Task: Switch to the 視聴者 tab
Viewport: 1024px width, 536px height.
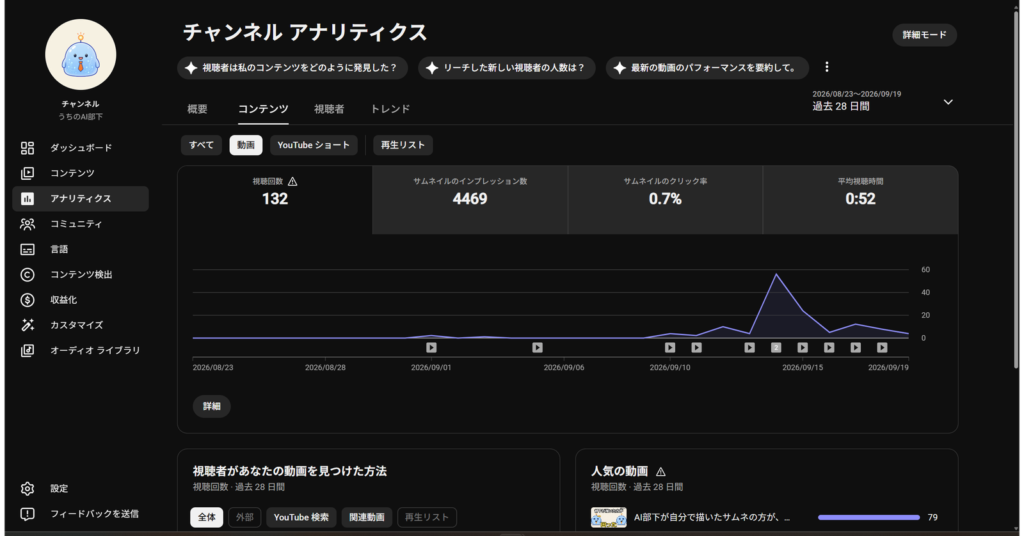Action: tap(329, 109)
